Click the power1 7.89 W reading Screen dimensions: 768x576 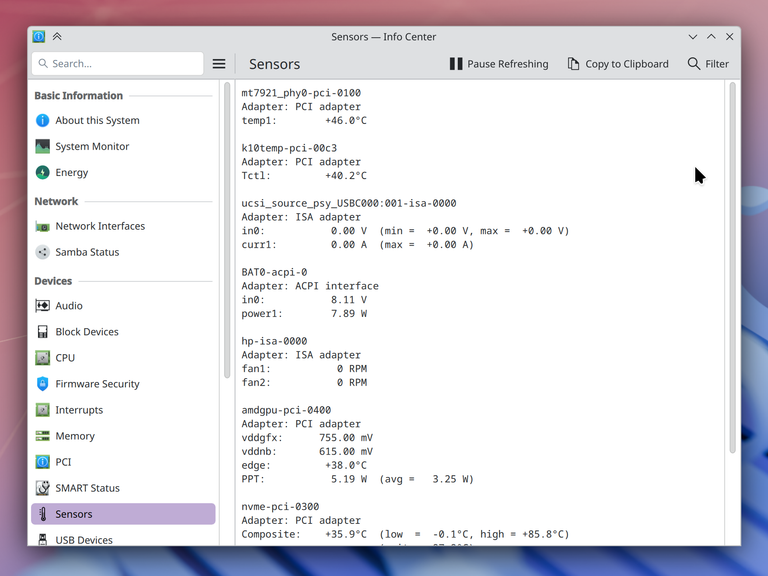click(304, 313)
